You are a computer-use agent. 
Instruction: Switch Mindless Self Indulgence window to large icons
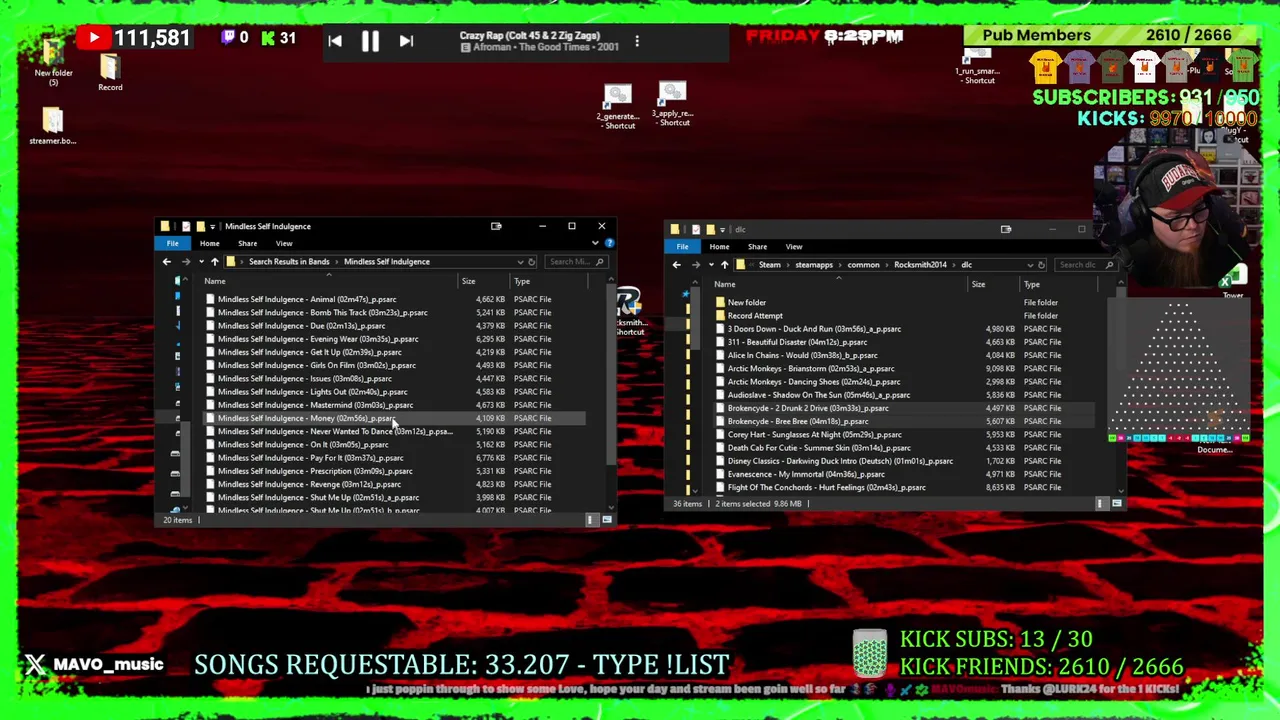606,520
